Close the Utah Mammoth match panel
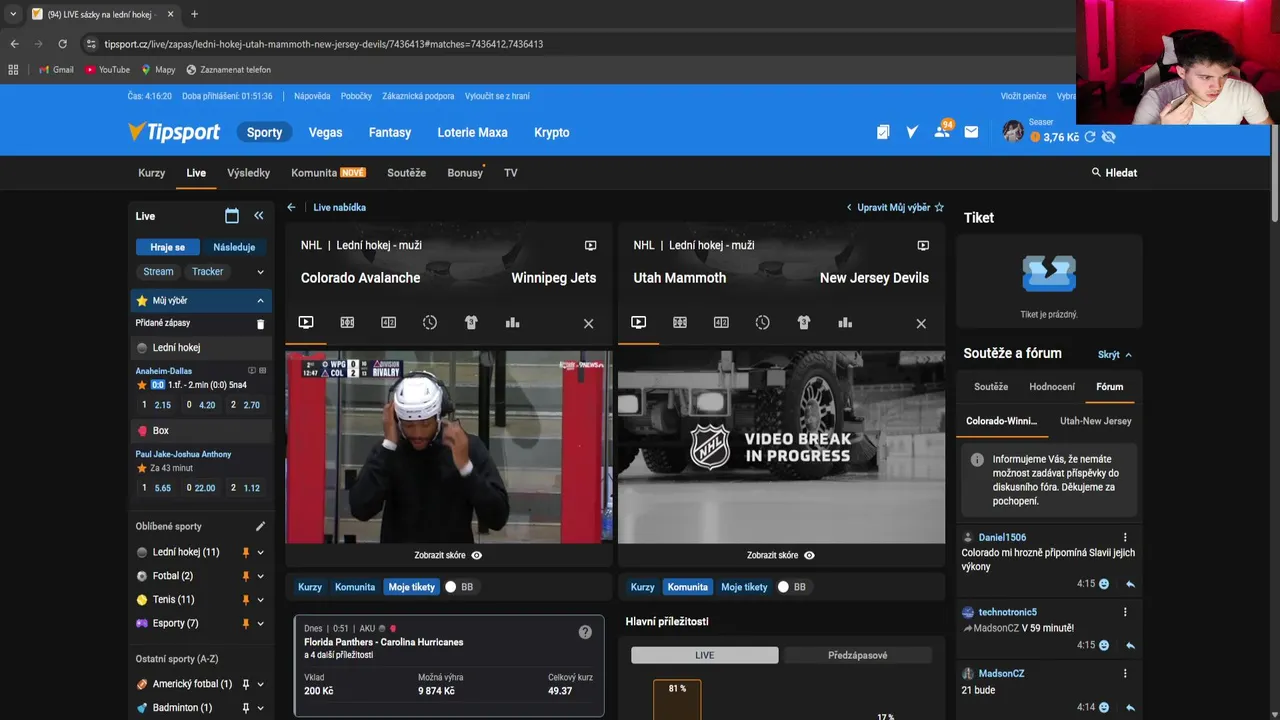The image size is (1280, 720). point(921,324)
